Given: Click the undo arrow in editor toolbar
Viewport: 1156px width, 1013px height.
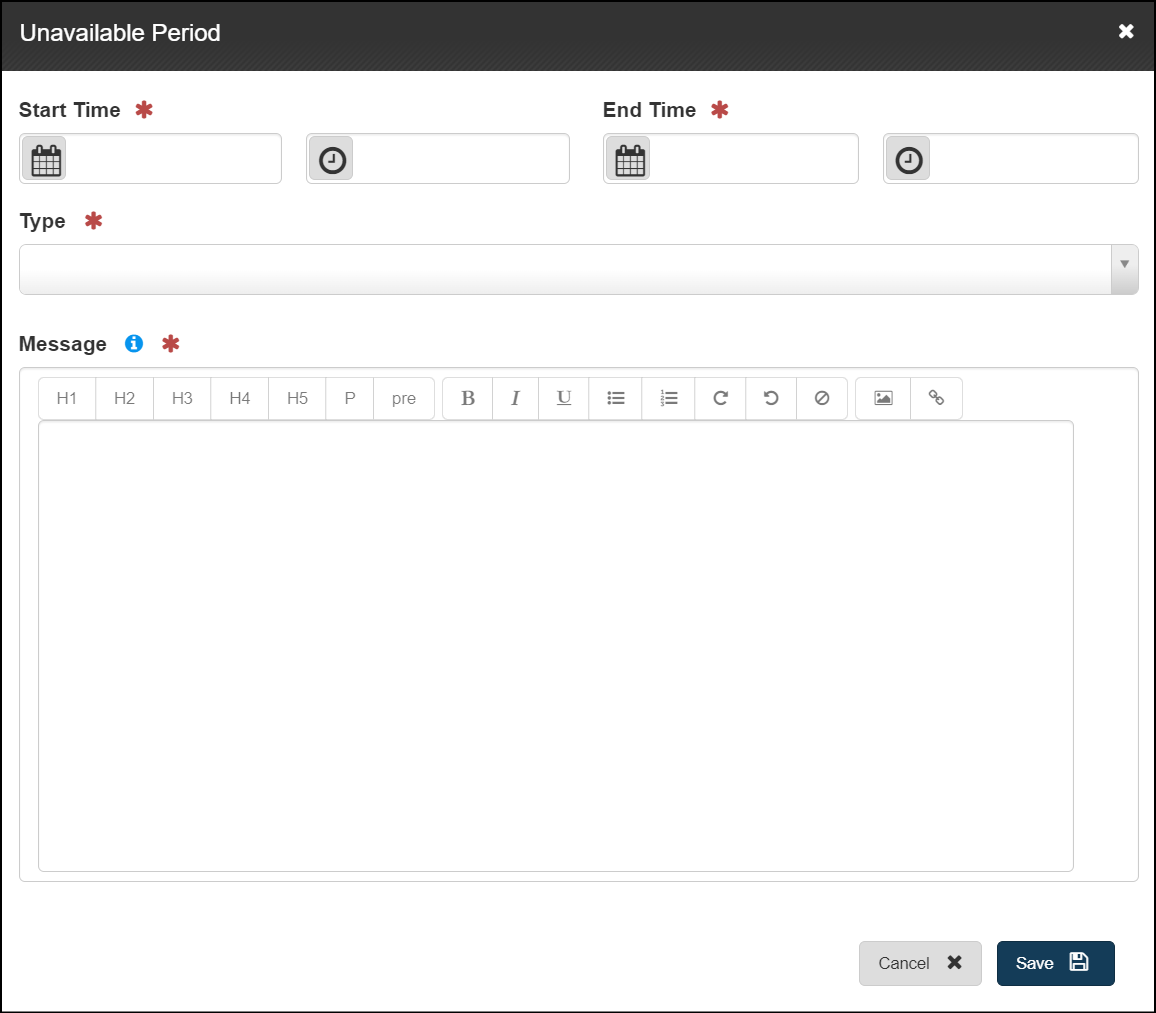Looking at the screenshot, I should (x=771, y=398).
